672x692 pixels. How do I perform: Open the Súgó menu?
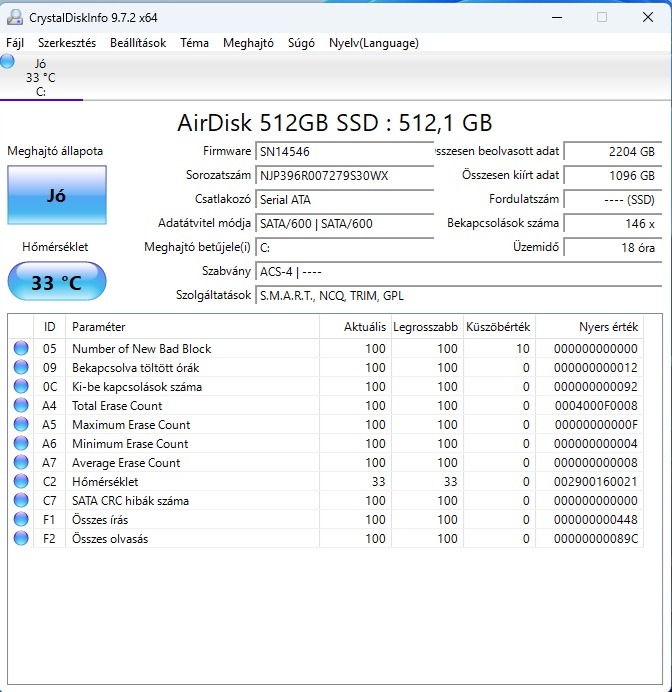pyautogui.click(x=301, y=43)
